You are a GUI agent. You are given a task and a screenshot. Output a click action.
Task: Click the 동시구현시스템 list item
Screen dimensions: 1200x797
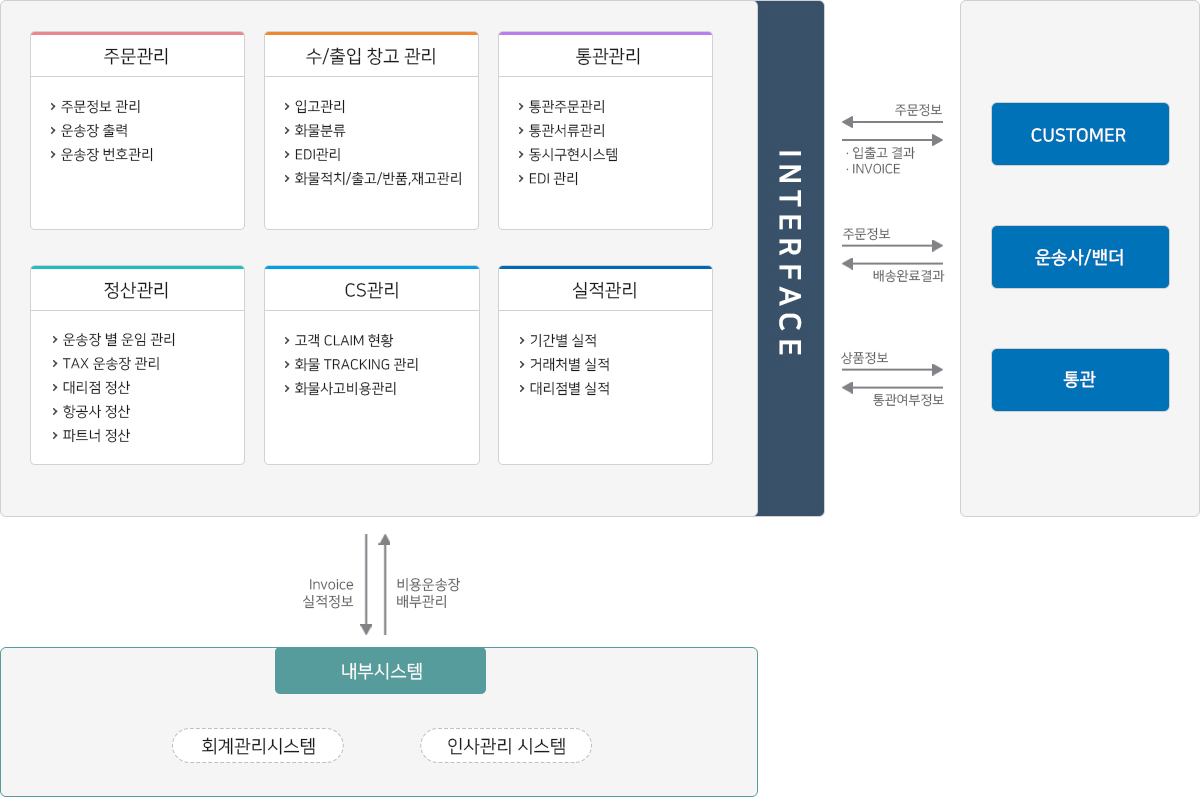click(x=573, y=154)
